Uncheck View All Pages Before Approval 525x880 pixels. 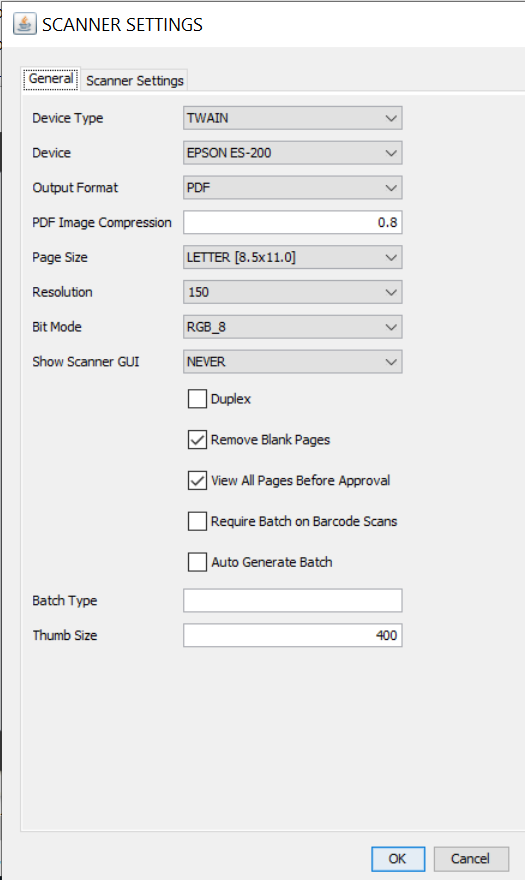pos(197,480)
